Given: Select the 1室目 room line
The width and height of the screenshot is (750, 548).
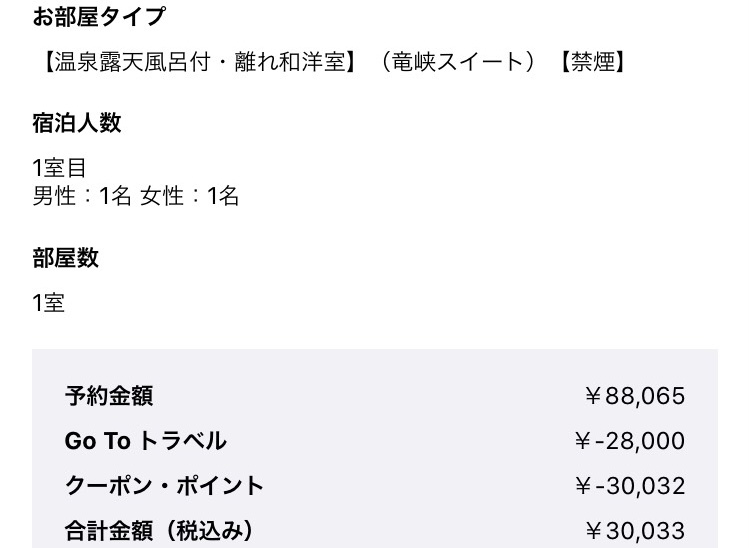Looking at the screenshot, I should coord(59,168).
